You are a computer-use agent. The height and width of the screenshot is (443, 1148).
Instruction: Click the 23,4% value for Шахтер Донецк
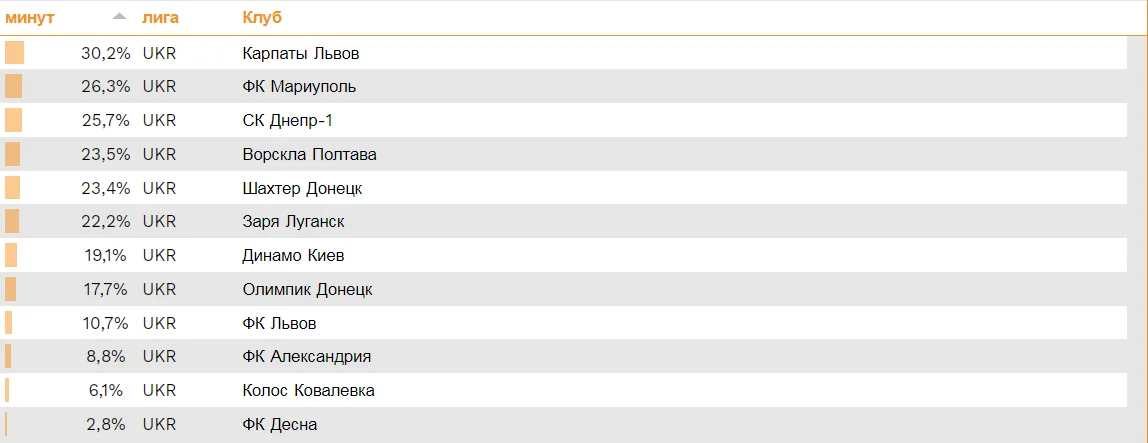[x=105, y=188]
